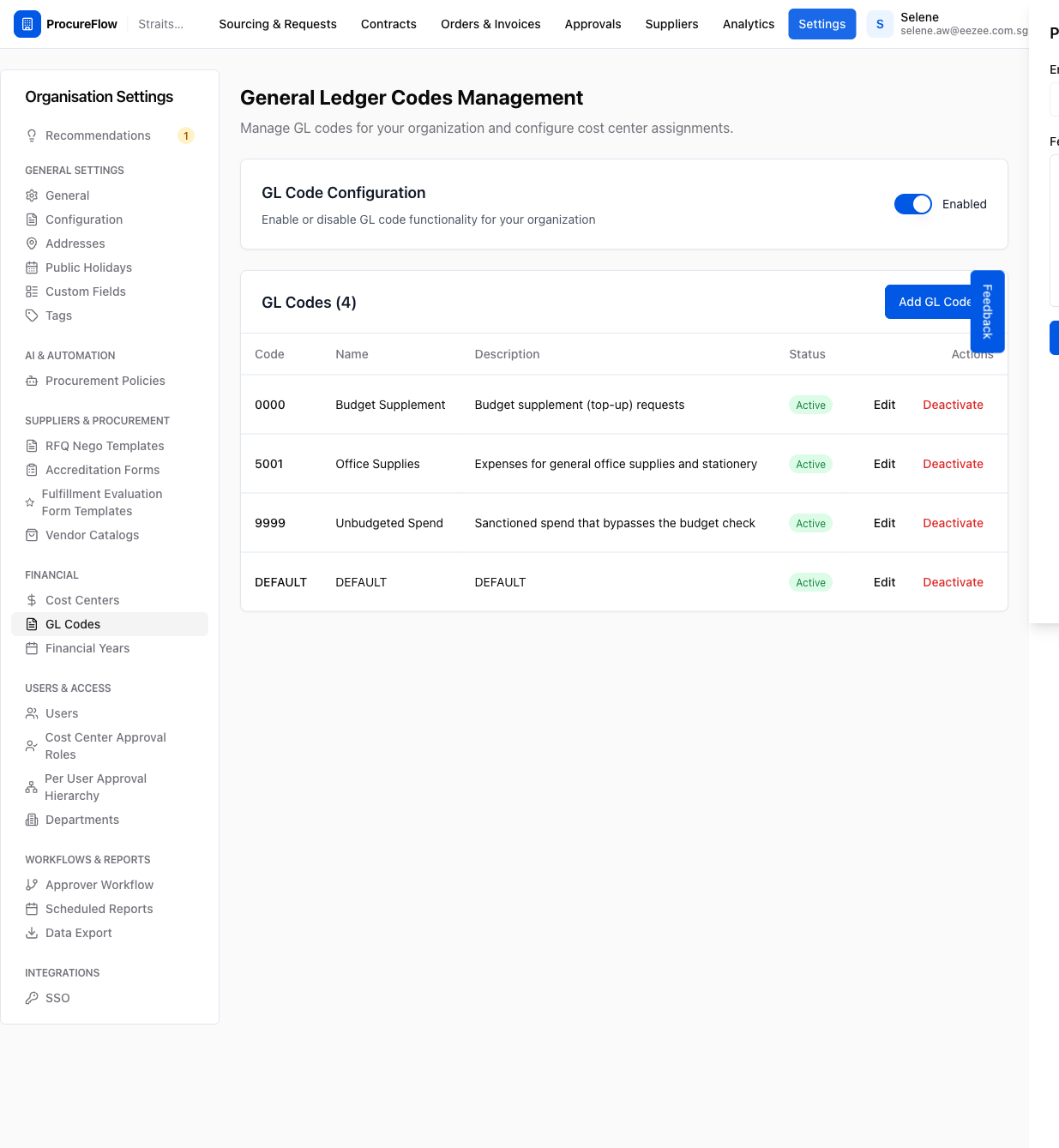Click the Cost Center Approval Roles icon
The width and height of the screenshot is (1059, 1148).
click(32, 746)
